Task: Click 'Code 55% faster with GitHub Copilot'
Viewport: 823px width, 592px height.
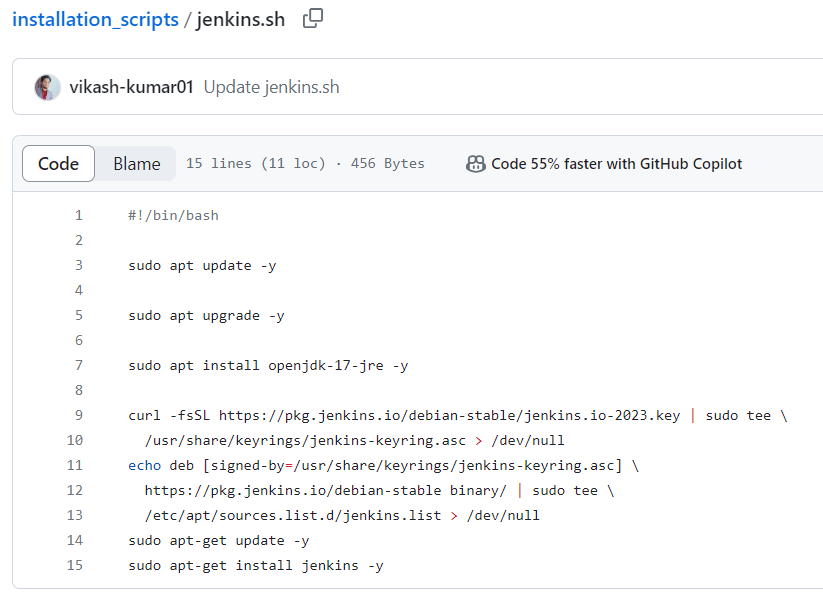Action: tap(616, 164)
